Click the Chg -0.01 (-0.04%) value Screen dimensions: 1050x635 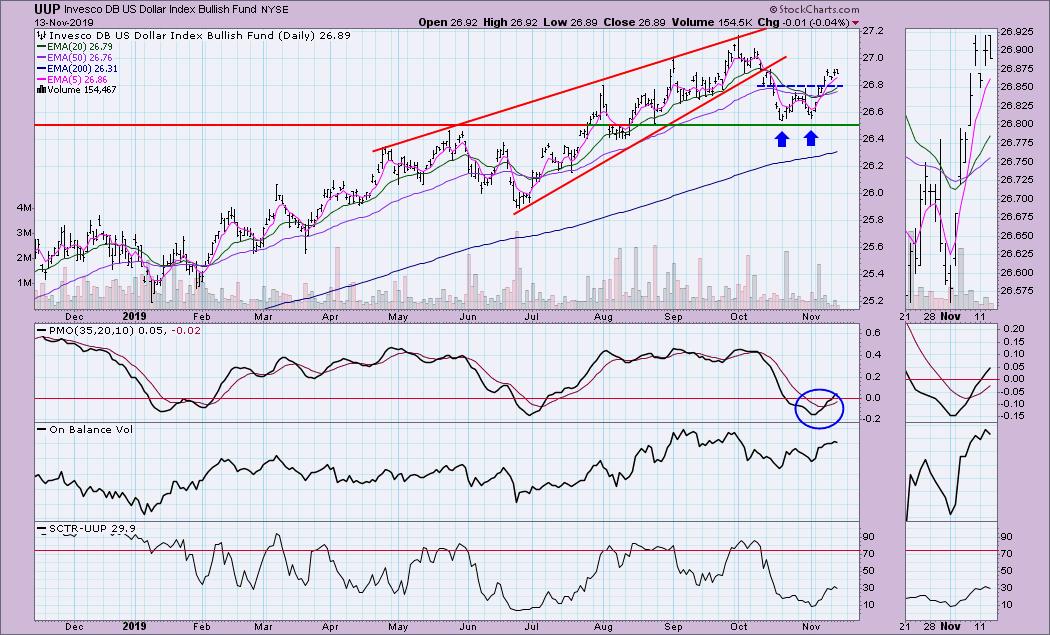point(804,23)
